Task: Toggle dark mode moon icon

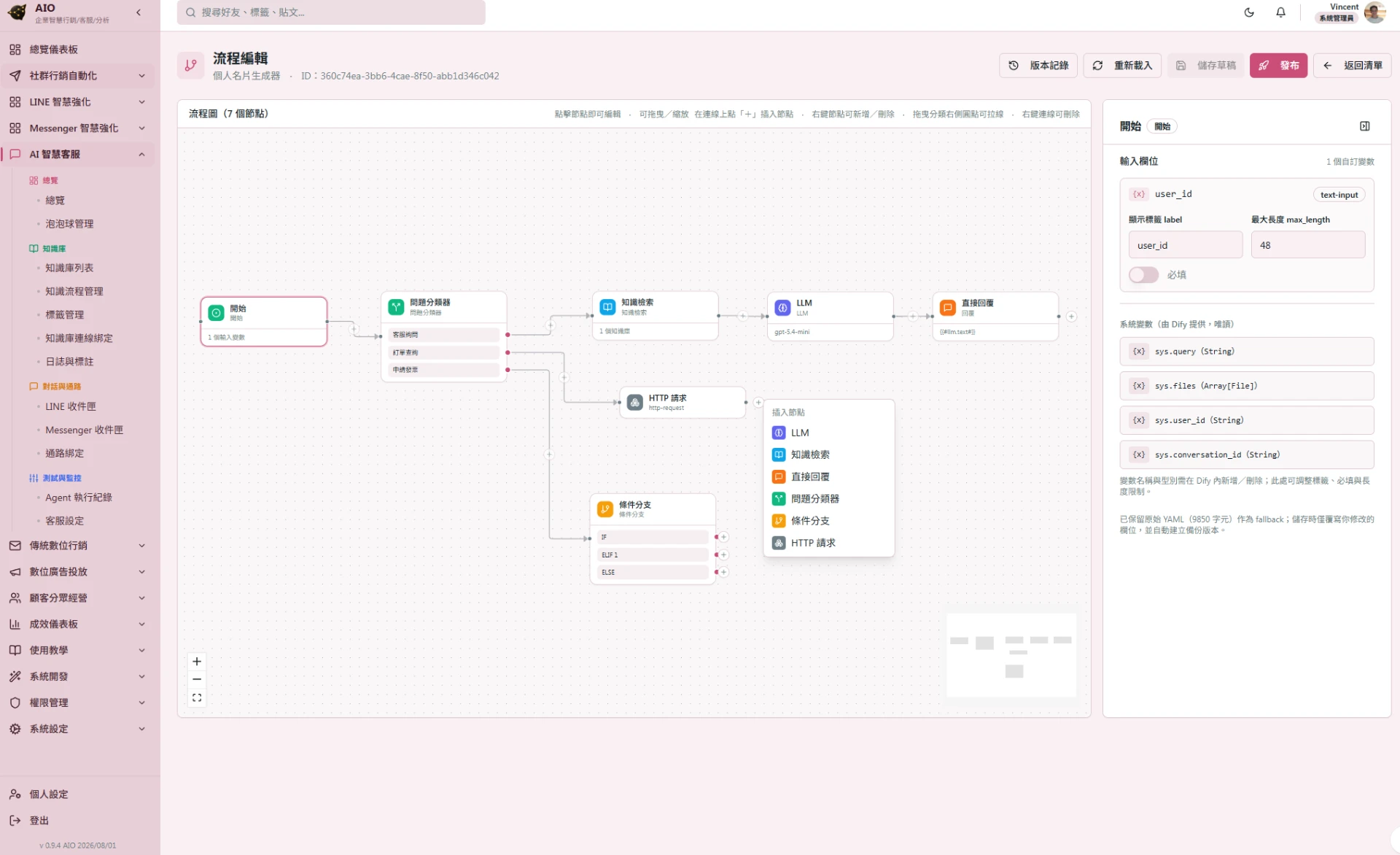Action: tap(1249, 12)
